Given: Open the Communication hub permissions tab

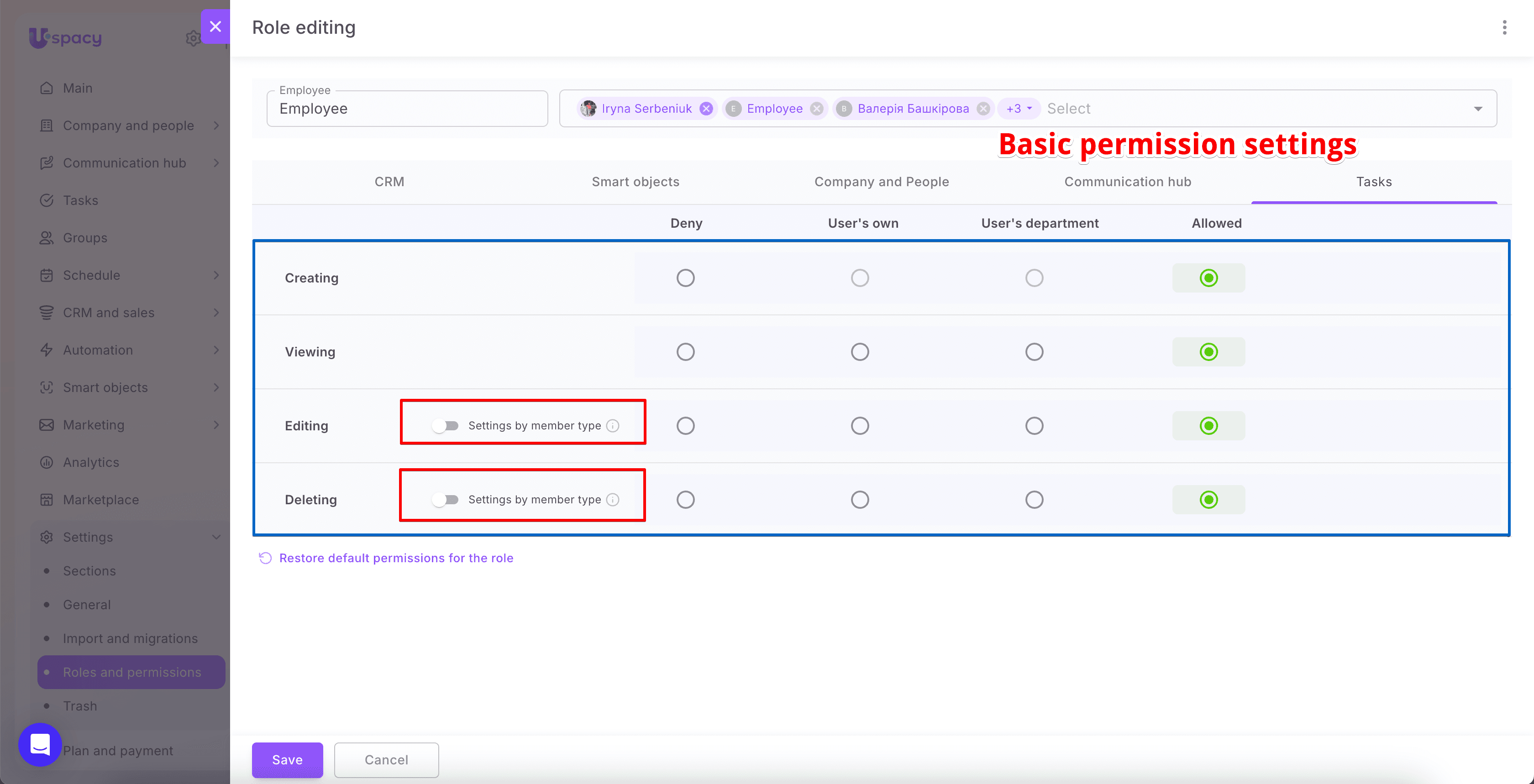Looking at the screenshot, I should coord(1128,182).
